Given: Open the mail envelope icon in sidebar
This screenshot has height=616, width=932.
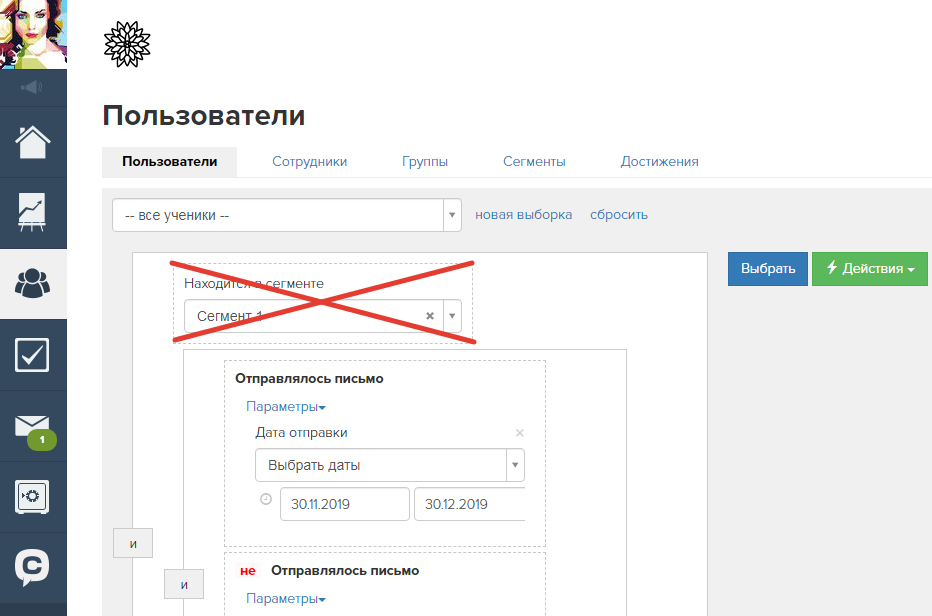Looking at the screenshot, I should pos(32,425).
